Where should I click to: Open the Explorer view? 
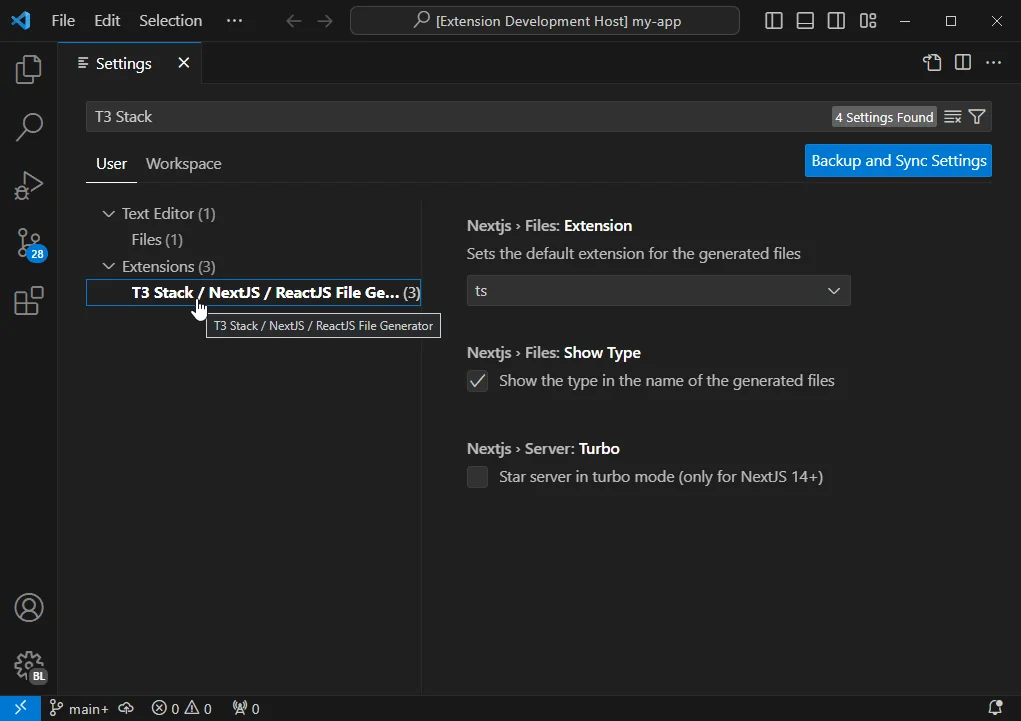(x=29, y=69)
